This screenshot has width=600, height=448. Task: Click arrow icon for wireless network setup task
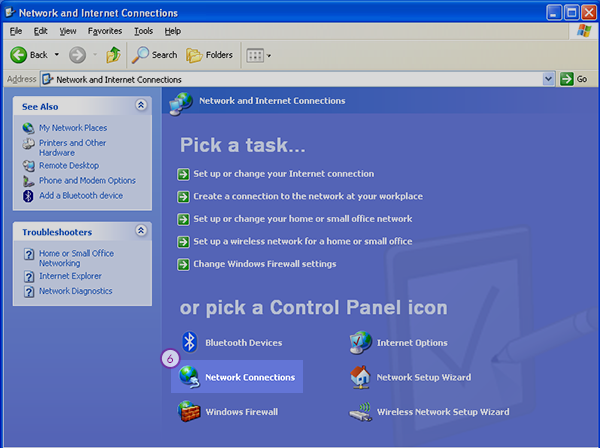[x=184, y=242]
